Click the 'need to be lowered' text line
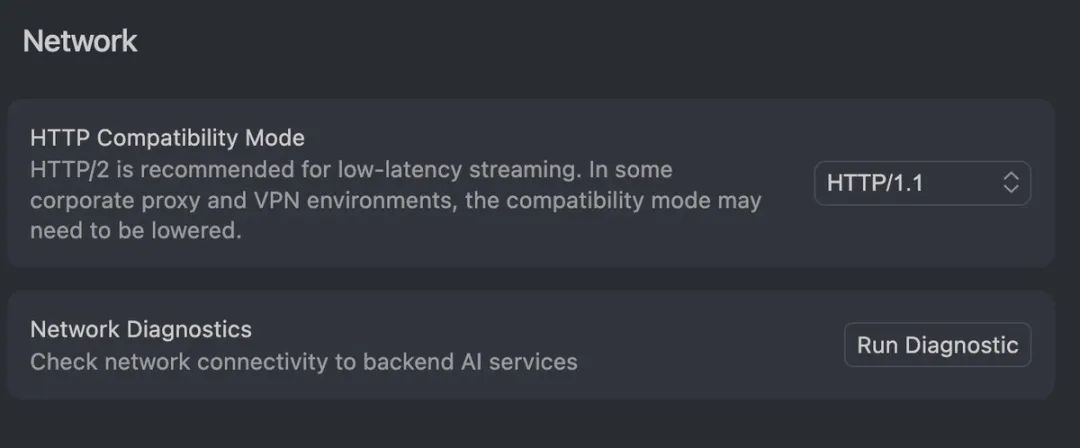Screen dimensions: 1080x448 136,231
